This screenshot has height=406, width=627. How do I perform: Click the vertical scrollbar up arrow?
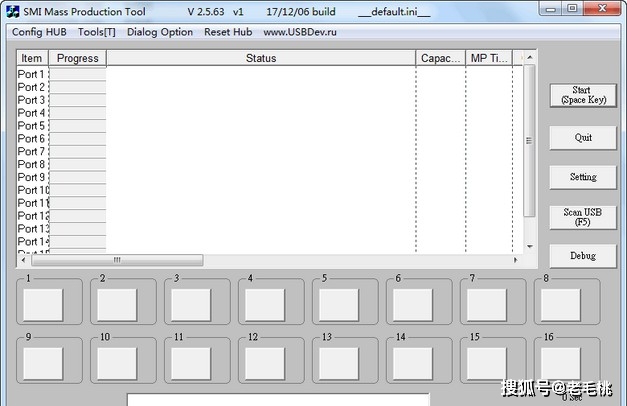tap(529, 58)
